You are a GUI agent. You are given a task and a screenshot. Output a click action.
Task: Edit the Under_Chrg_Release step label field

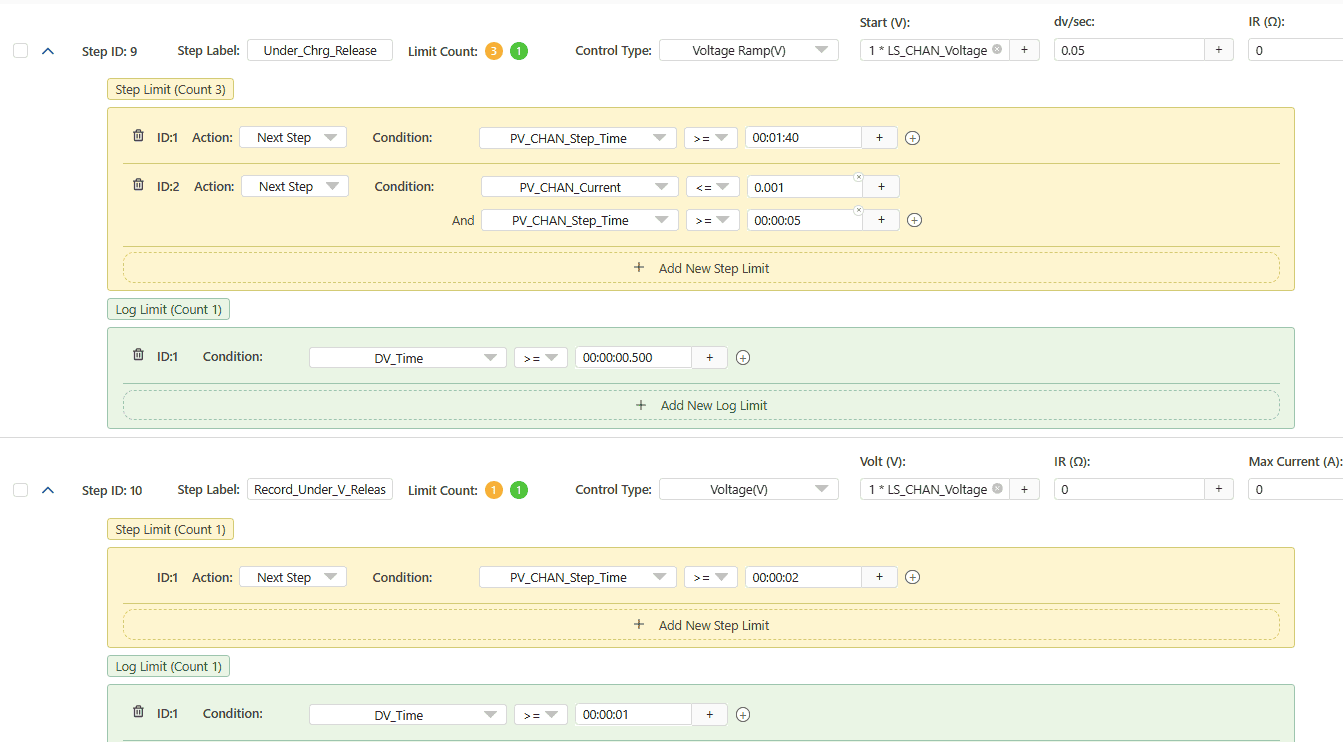click(x=319, y=49)
